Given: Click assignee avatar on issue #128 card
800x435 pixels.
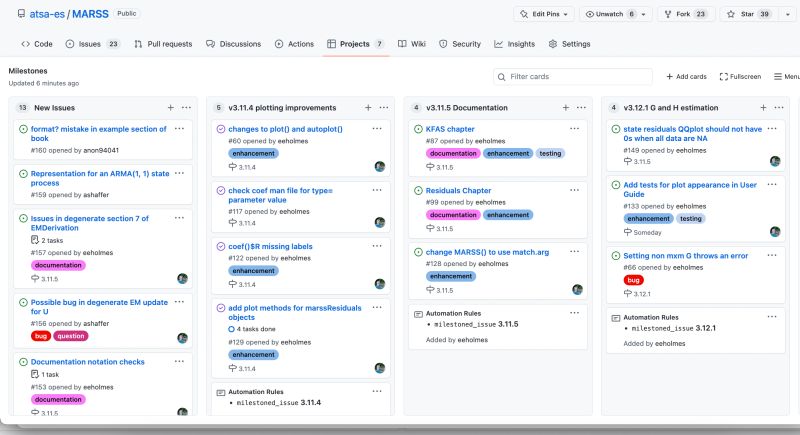Looking at the screenshot, I should pos(577,290).
